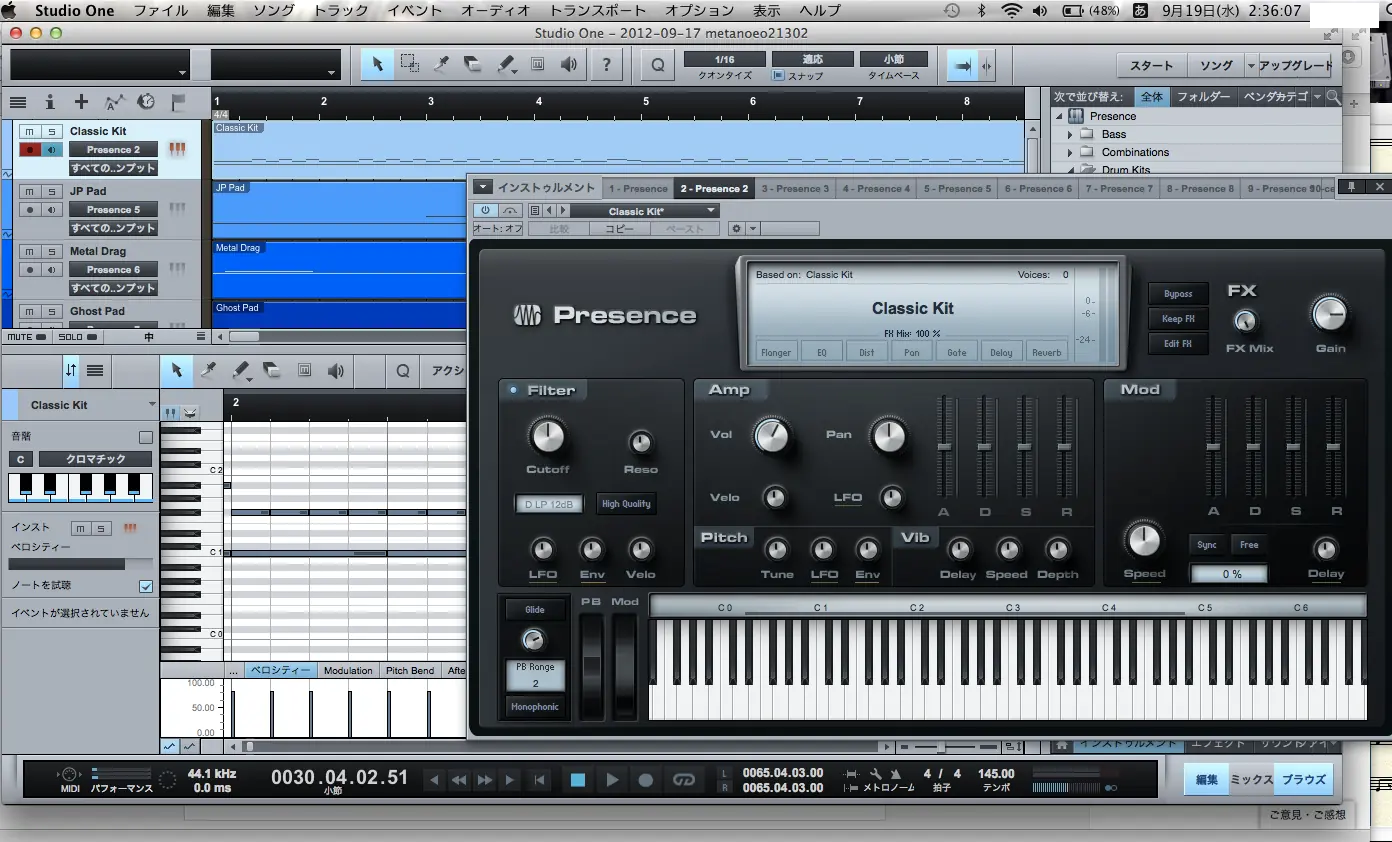Show automation with the A curve icon
The image size is (1392, 842).
pos(114,102)
